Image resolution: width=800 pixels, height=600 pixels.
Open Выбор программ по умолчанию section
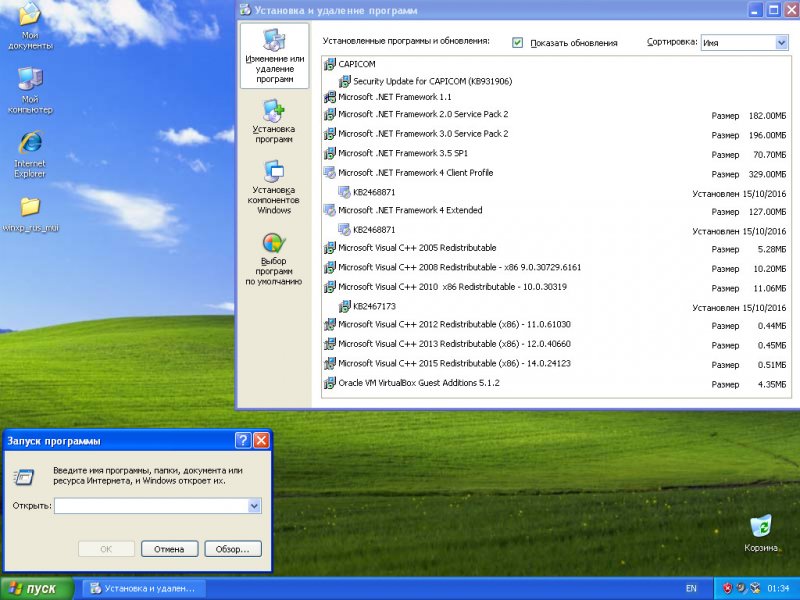click(274, 259)
